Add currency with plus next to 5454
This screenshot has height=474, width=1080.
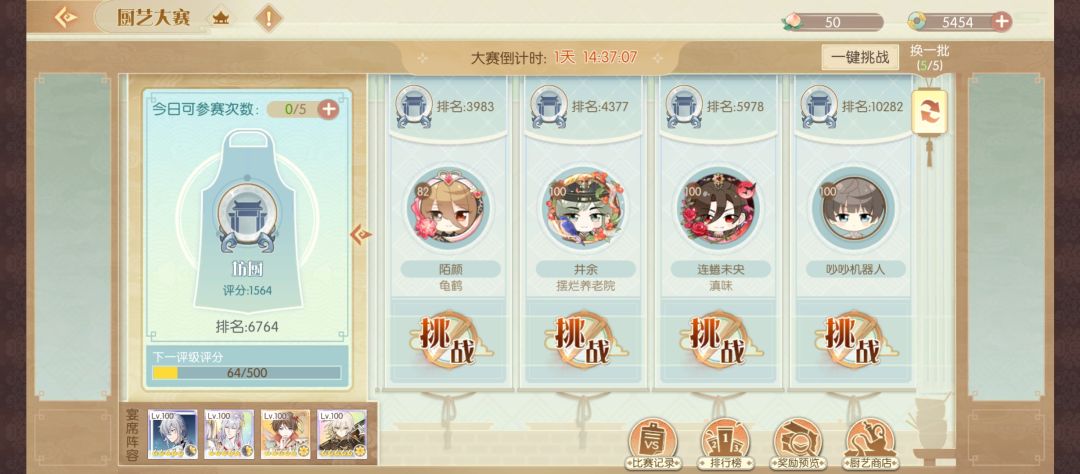pyautogui.click(x=1001, y=22)
